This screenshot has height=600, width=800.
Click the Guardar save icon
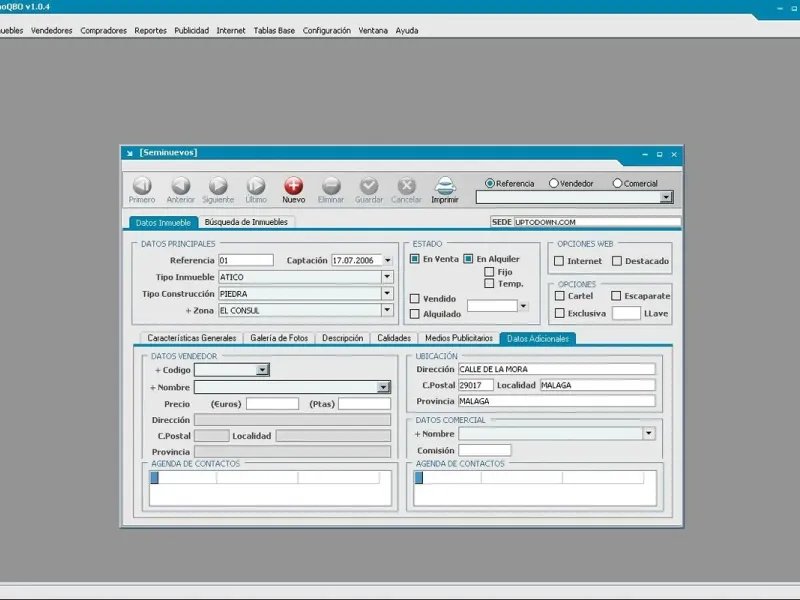[x=369, y=186]
